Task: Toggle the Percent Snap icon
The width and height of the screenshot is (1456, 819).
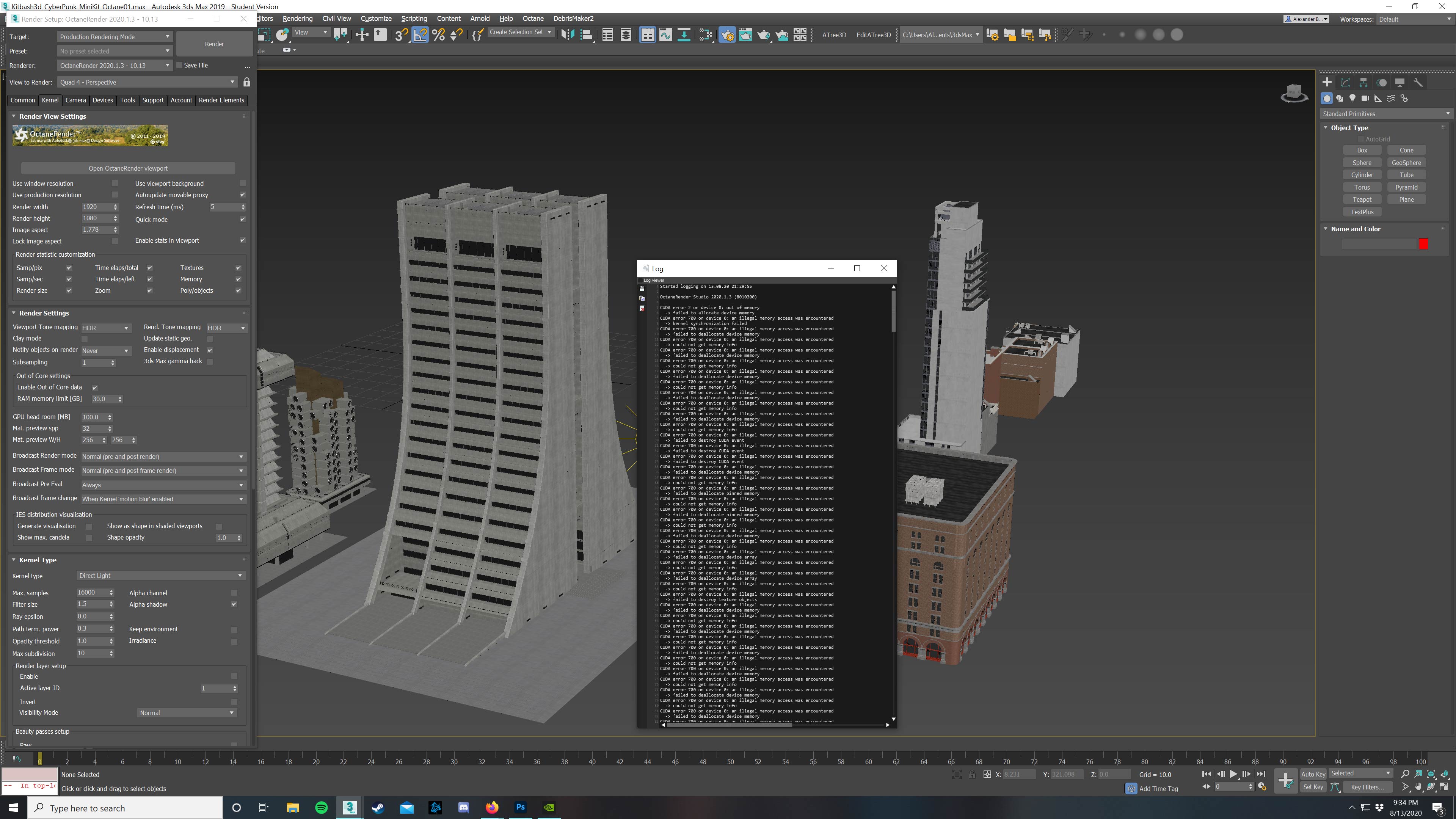Action: 438,35
